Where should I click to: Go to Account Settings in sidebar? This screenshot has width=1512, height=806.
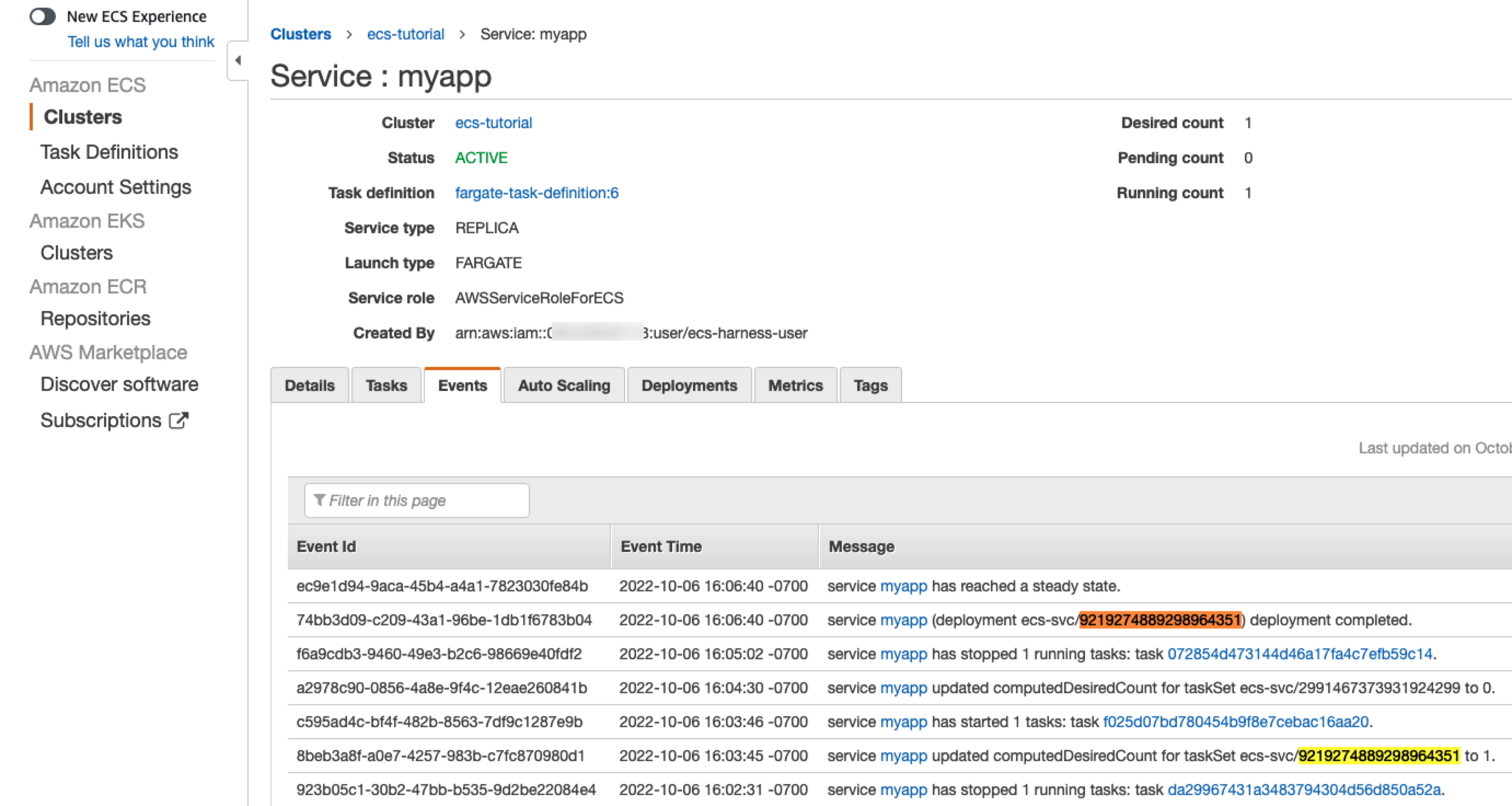[x=116, y=187]
